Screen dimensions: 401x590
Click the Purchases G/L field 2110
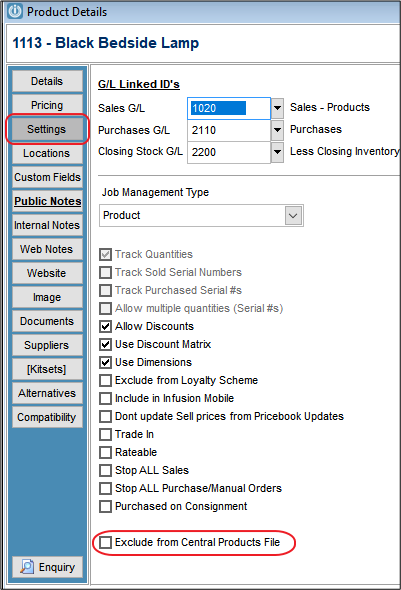click(229, 130)
